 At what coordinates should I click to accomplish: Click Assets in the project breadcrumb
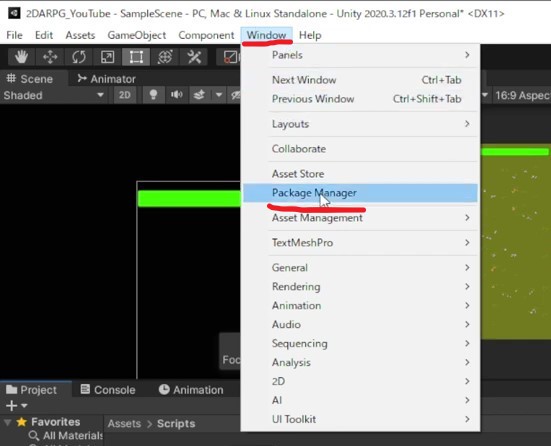point(124,424)
